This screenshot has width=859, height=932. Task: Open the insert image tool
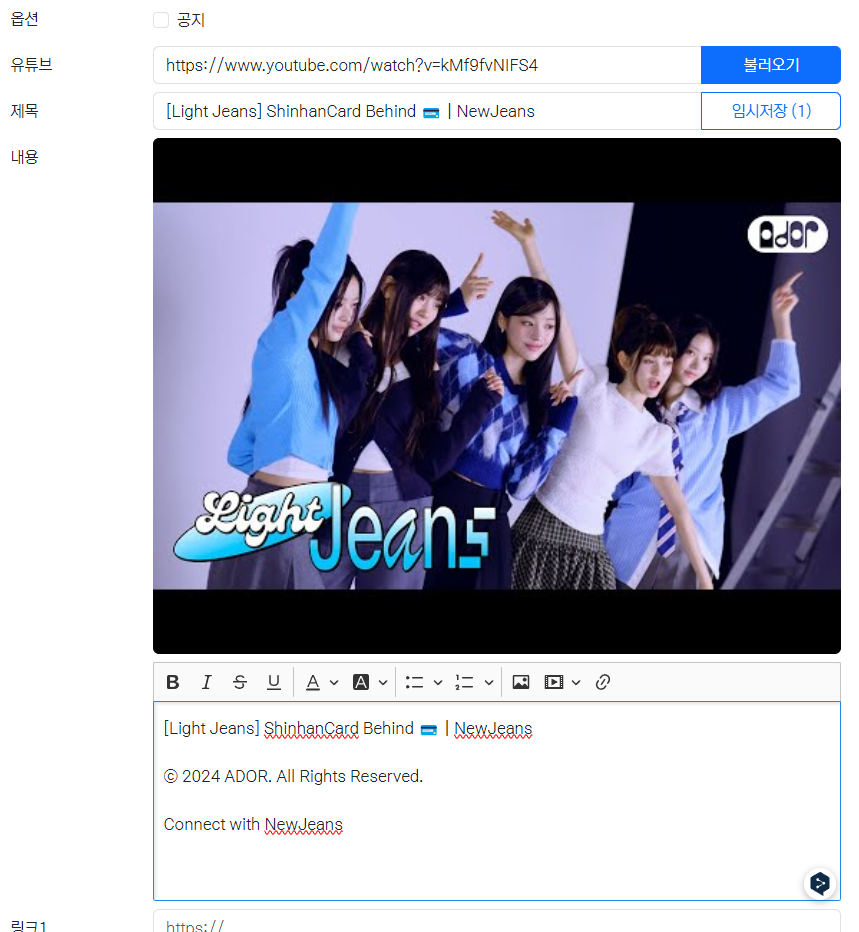521,682
